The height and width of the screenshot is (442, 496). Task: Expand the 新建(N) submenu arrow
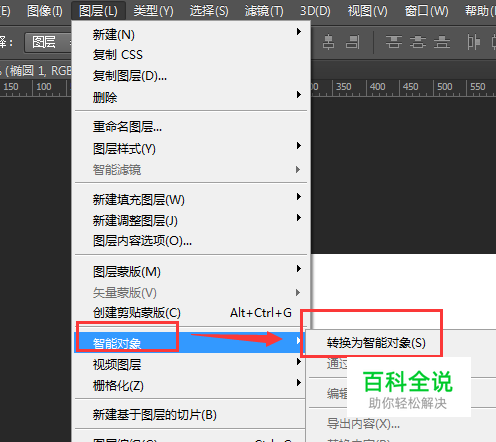point(299,32)
